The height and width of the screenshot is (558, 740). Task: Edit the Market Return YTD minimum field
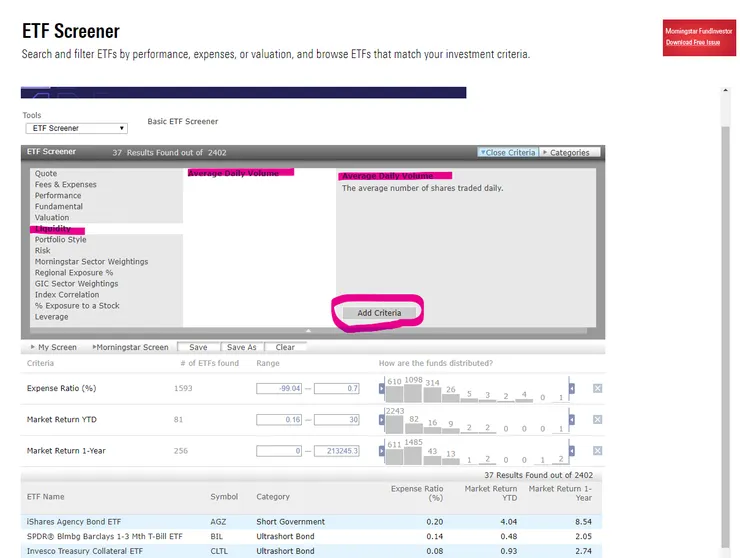279,419
